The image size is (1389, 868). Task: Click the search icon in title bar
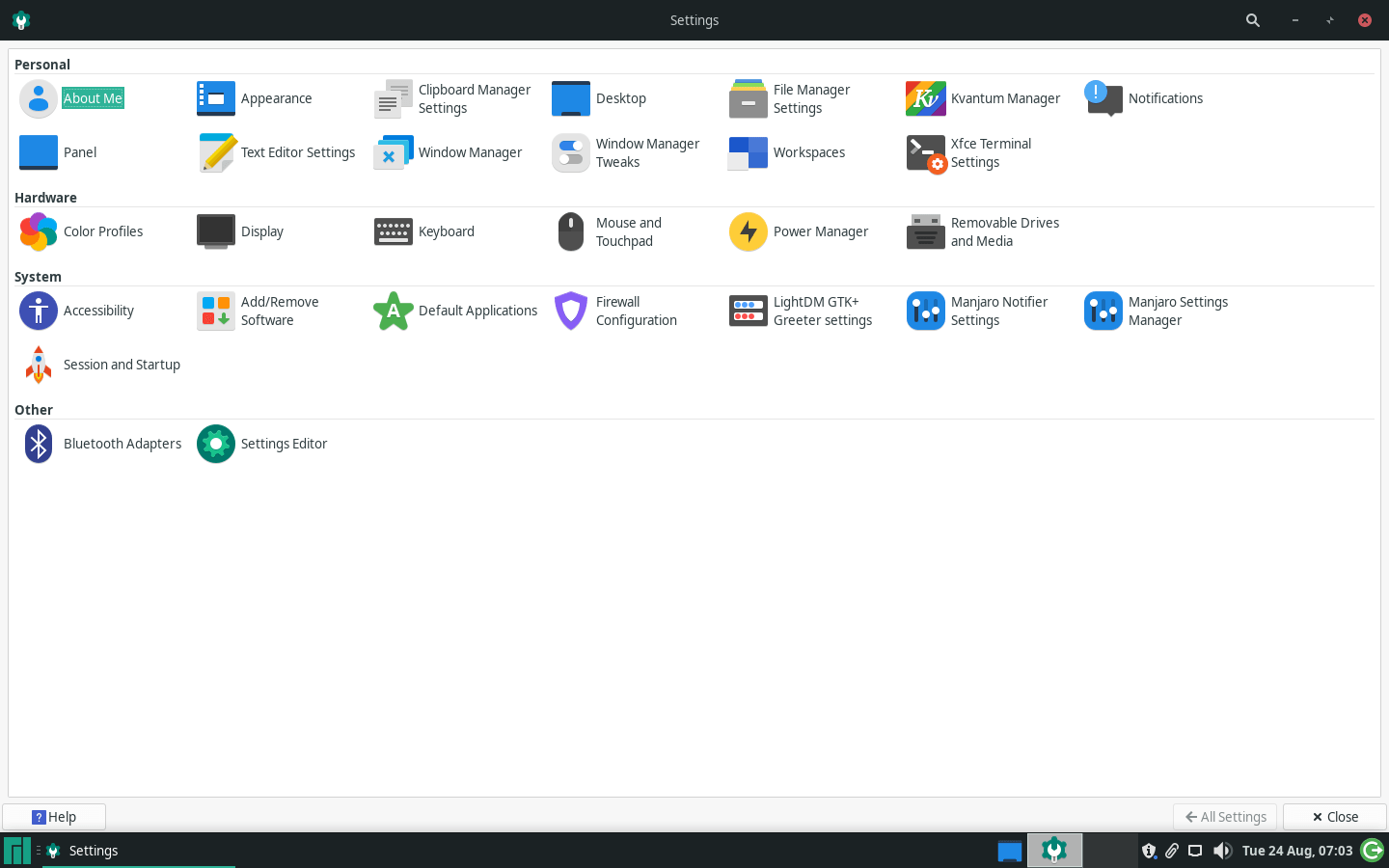pos(1252,20)
